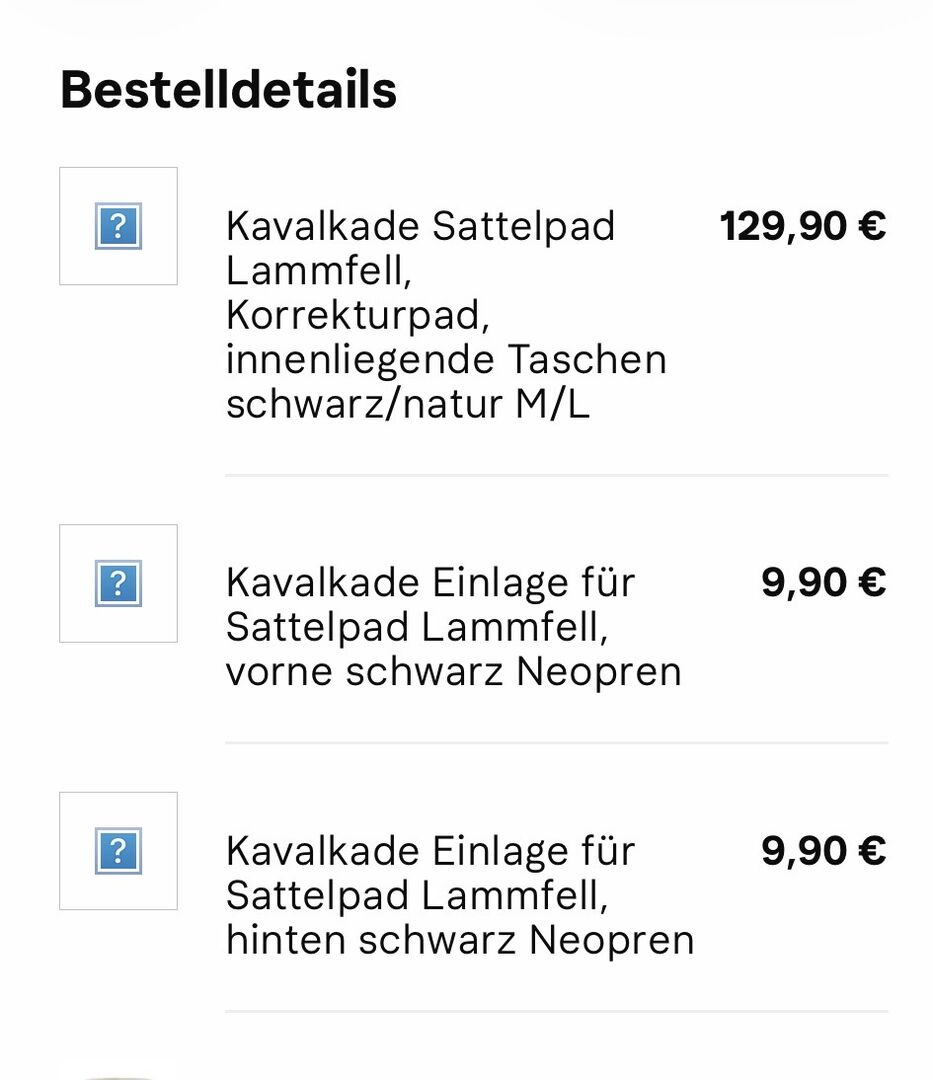Open the 'Kavalkade Sattelpad' product title
933x1080 pixels.
coord(420,226)
